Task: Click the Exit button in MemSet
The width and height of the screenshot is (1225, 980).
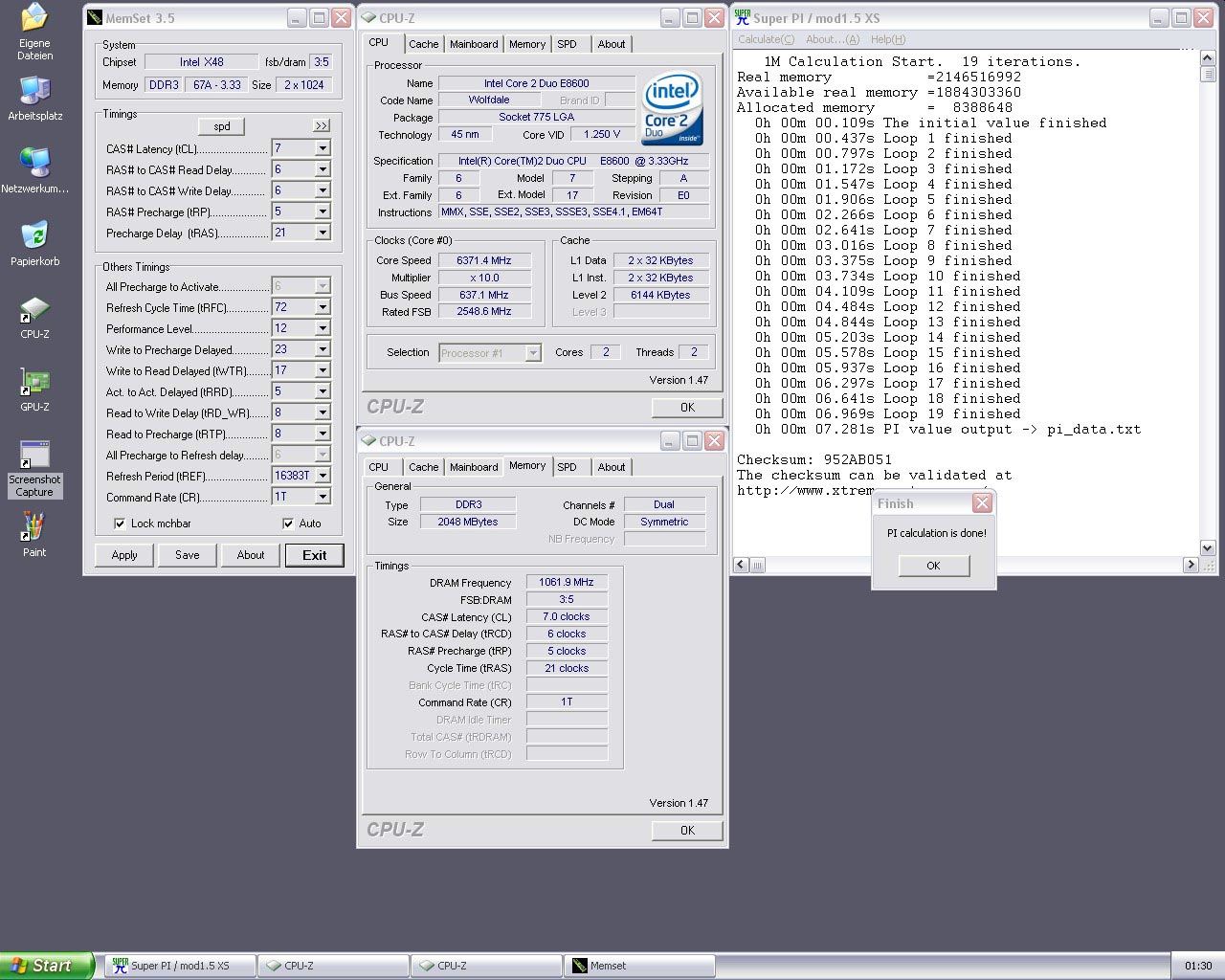Action: pyautogui.click(x=315, y=555)
